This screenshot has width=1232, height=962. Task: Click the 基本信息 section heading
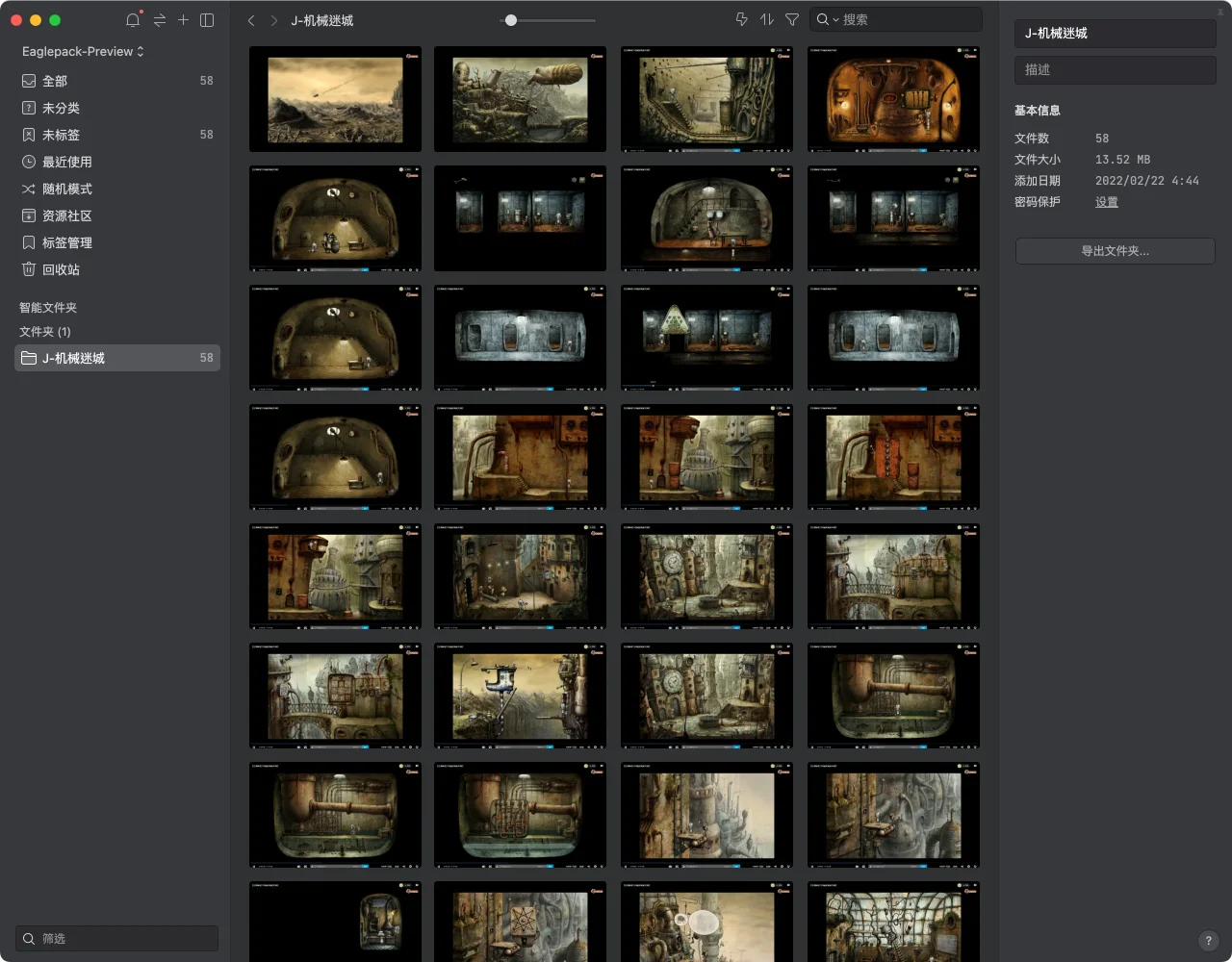click(1038, 111)
